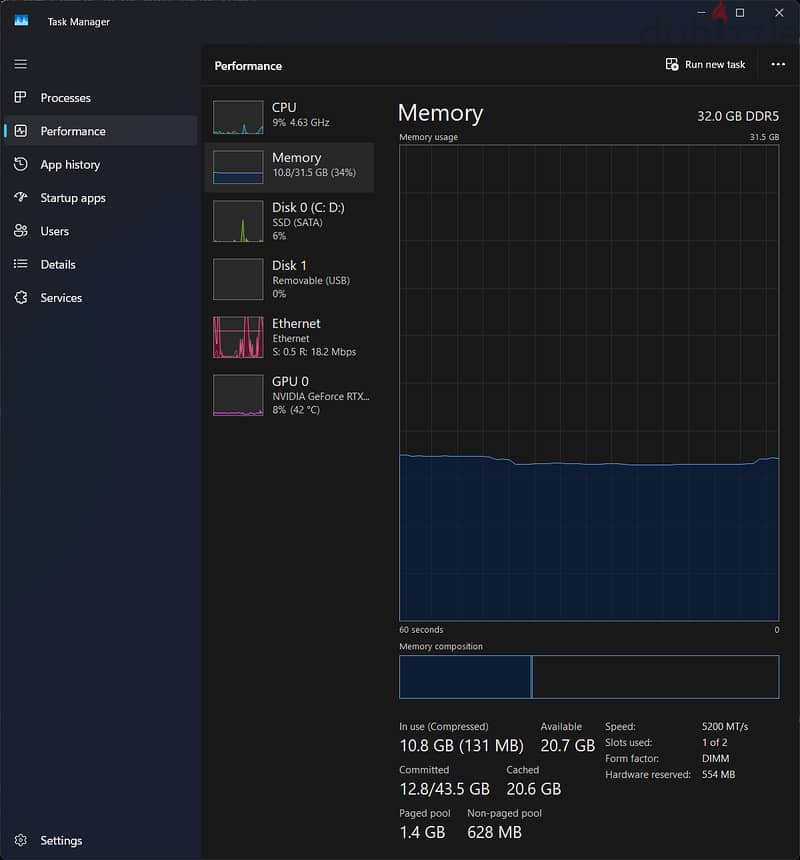
Task: Click the Non-paged pool value 628 MB
Action: tap(494, 832)
